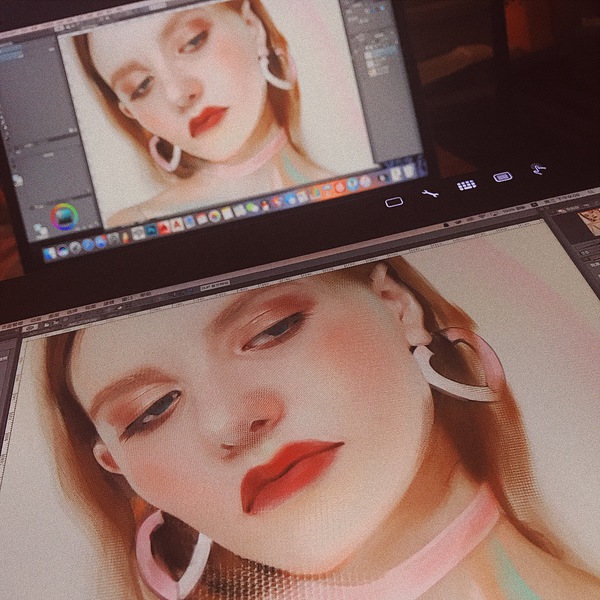Tap the on-screen keyboard button on tablet bezel
600x600 pixels.
click(x=466, y=186)
